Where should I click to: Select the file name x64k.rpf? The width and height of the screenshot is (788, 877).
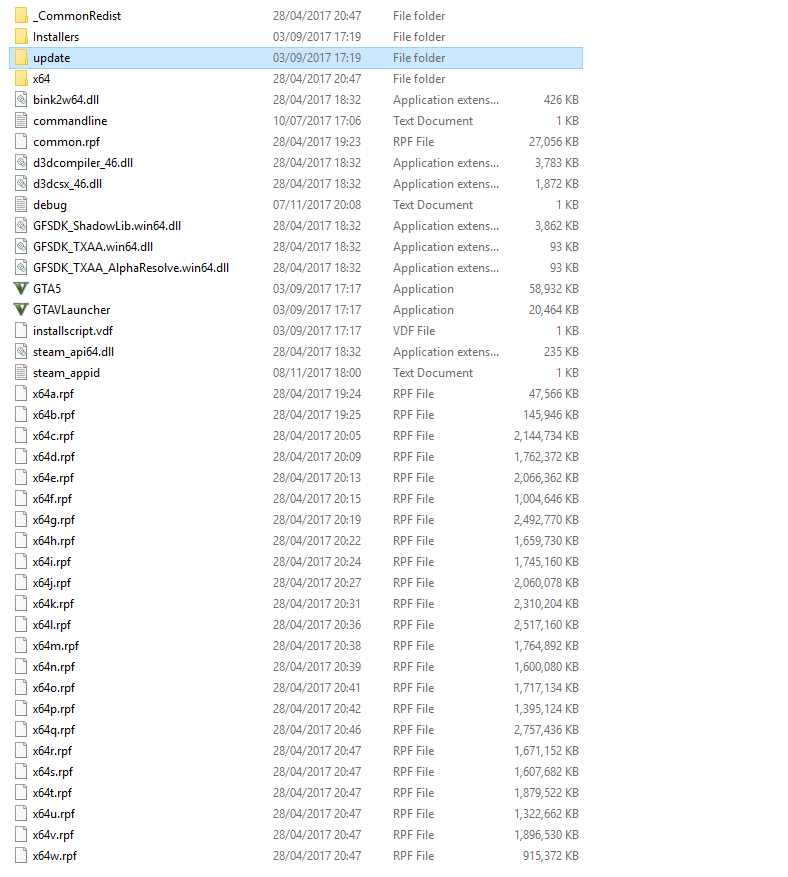pyautogui.click(x=53, y=604)
